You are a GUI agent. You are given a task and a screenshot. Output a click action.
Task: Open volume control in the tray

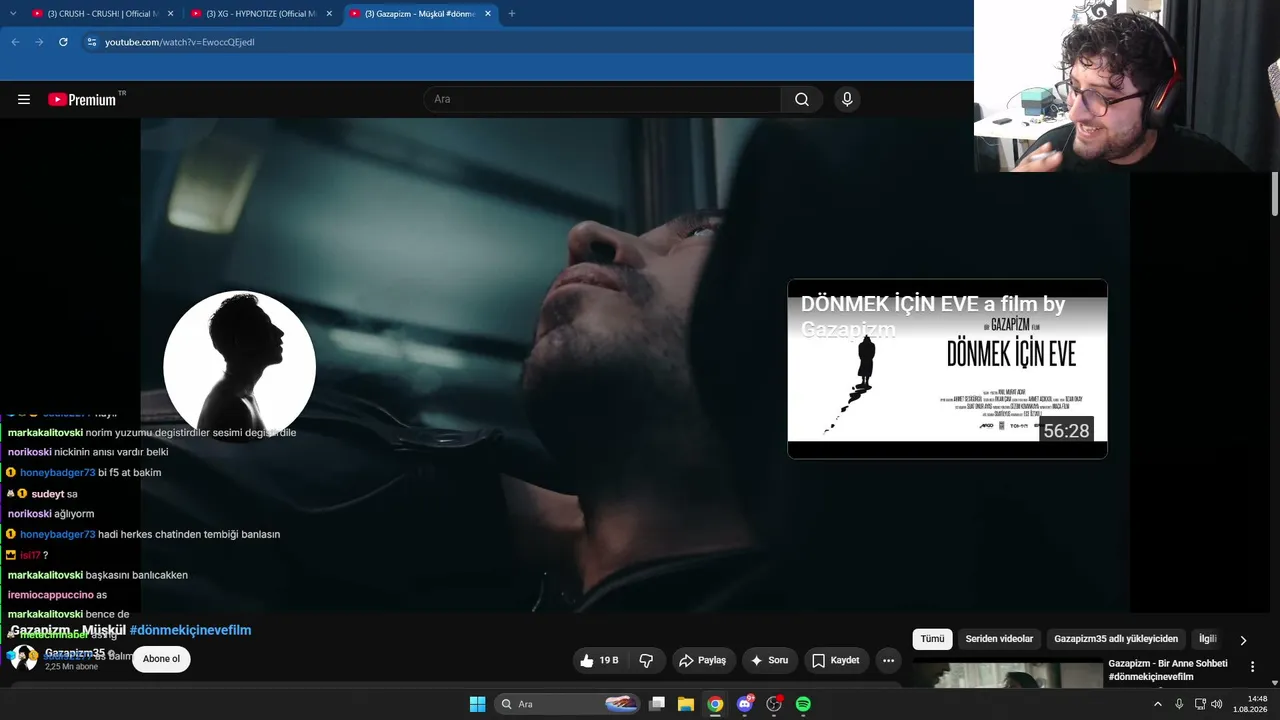(x=1217, y=704)
